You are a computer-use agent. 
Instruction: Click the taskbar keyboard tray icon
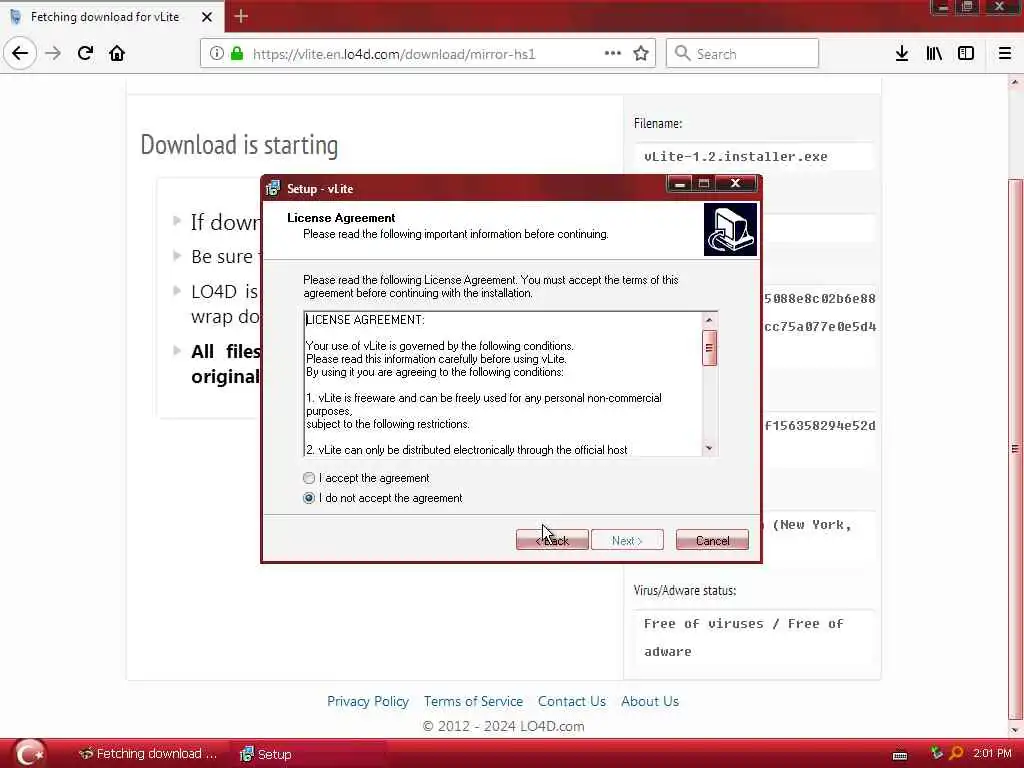point(900,756)
